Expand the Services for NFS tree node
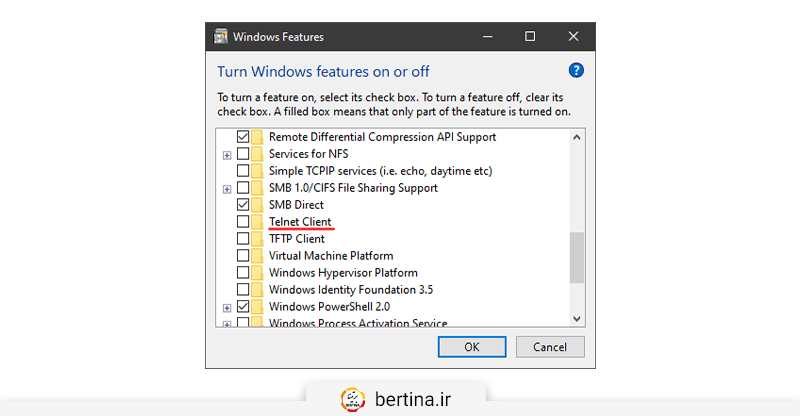The height and width of the screenshot is (416, 800). click(x=227, y=155)
